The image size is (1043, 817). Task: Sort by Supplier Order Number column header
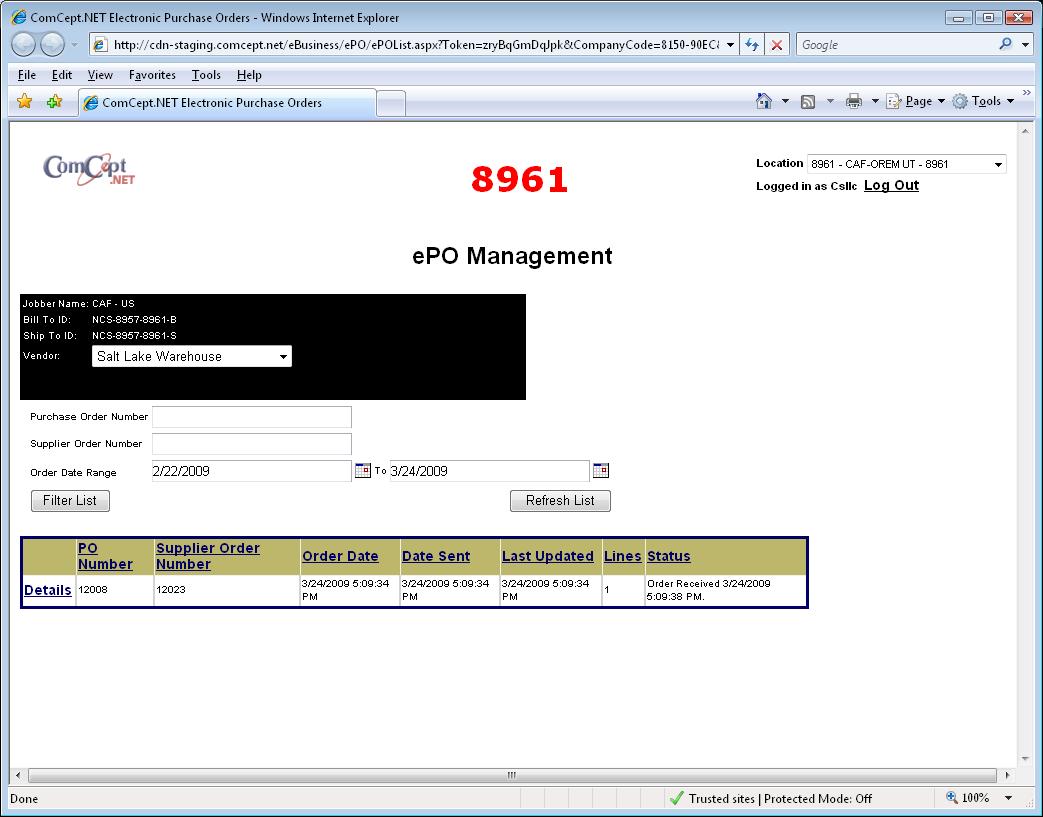point(207,556)
